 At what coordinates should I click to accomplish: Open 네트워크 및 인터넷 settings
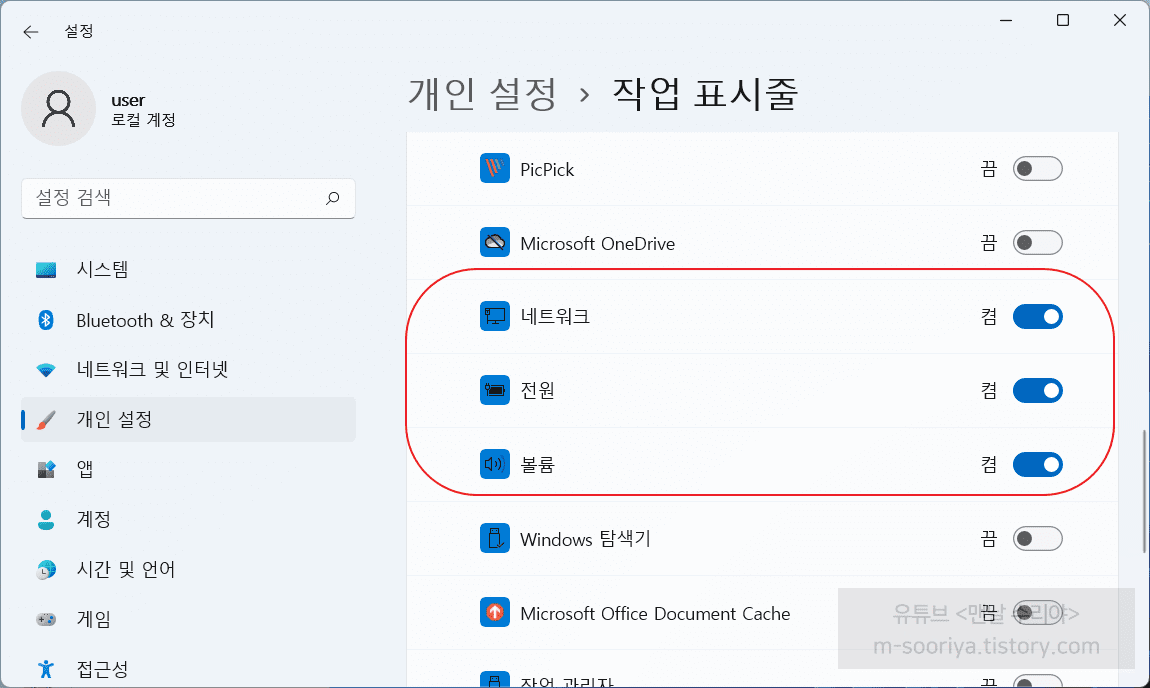tap(188, 370)
